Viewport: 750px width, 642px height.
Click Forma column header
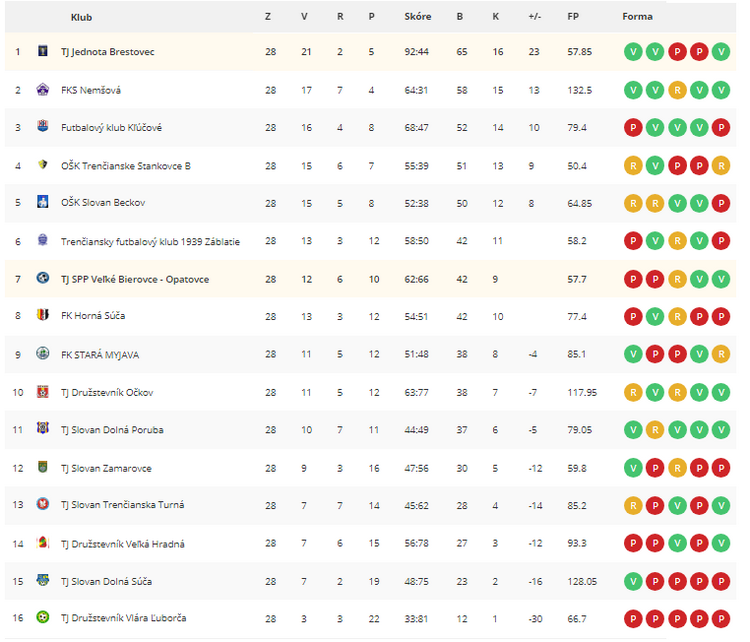[x=637, y=16]
